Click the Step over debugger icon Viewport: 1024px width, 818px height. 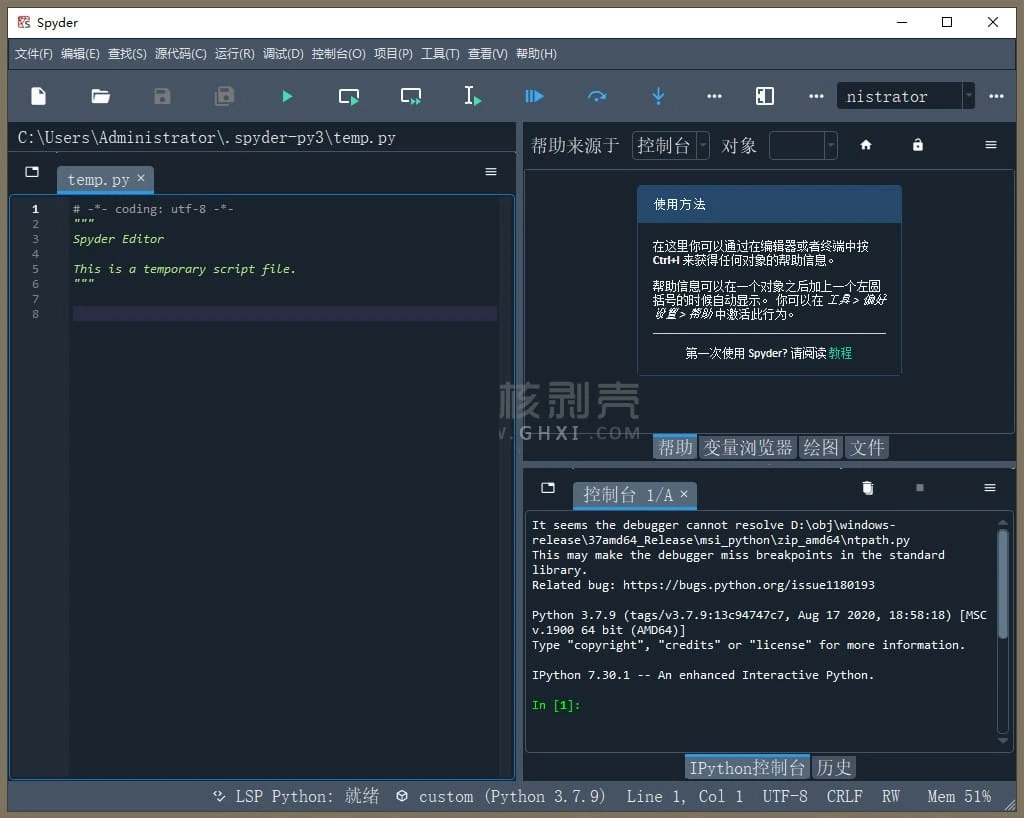(597, 96)
